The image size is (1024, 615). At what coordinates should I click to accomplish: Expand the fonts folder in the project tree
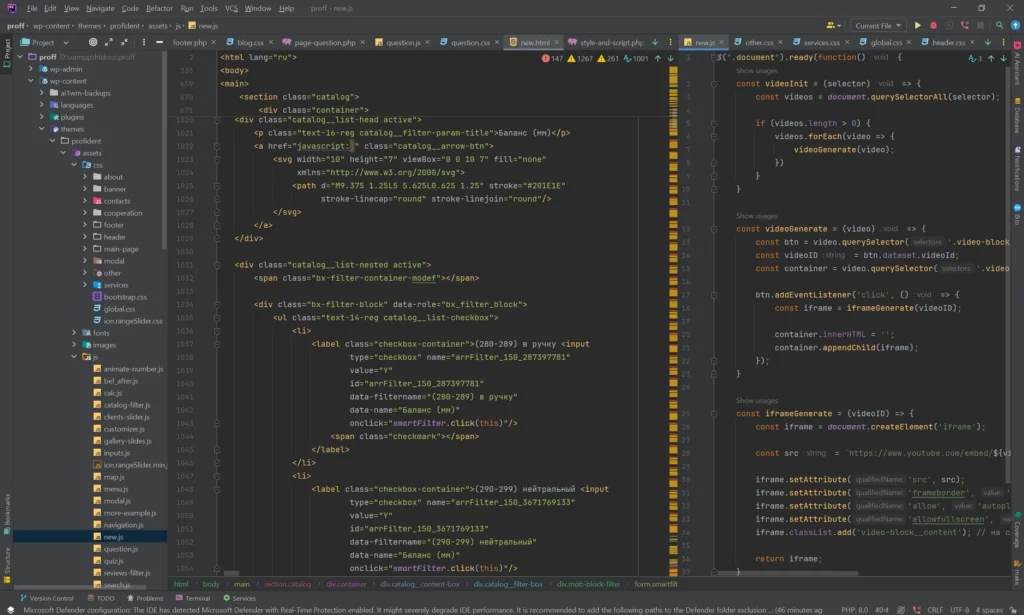[74, 333]
